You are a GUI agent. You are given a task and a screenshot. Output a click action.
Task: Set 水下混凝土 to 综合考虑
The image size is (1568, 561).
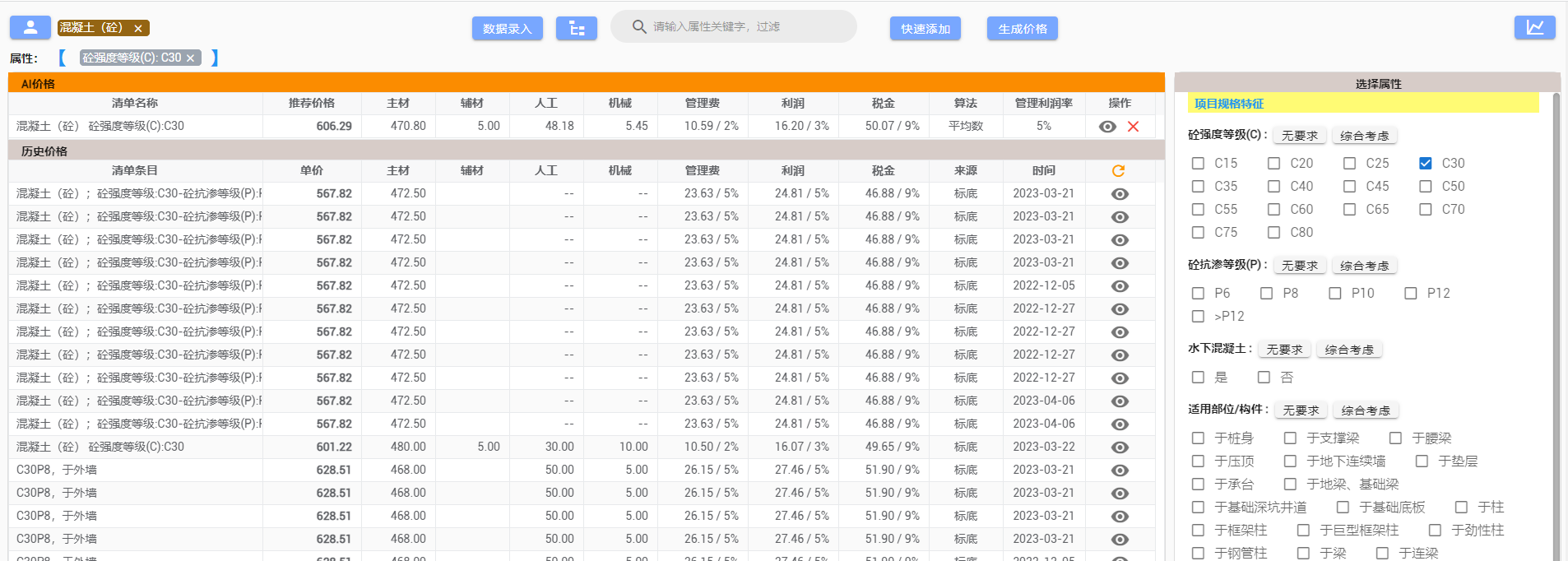[x=1350, y=350]
